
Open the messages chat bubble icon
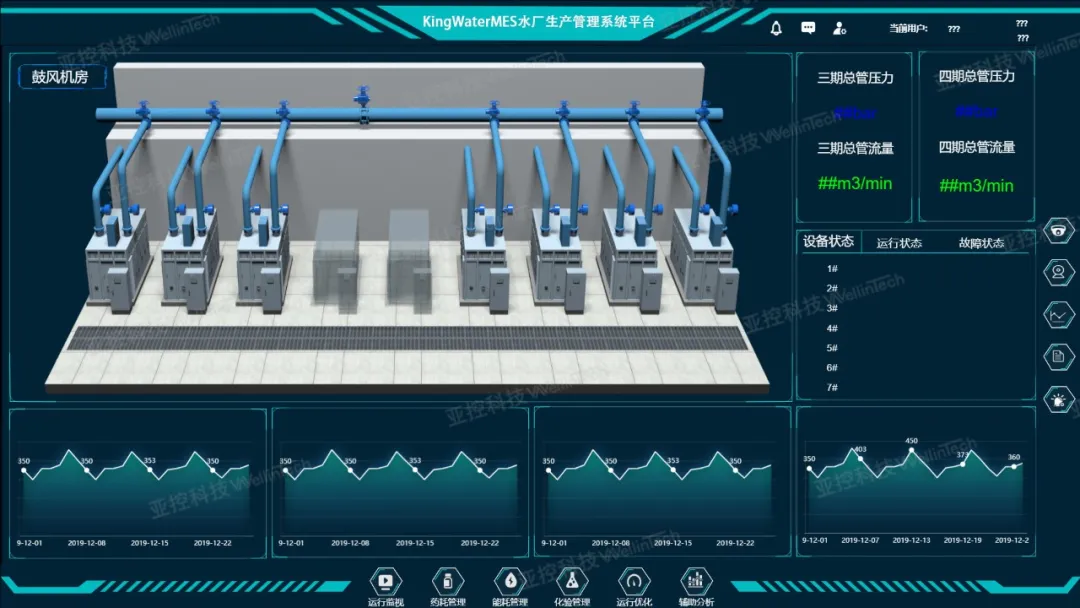click(808, 28)
